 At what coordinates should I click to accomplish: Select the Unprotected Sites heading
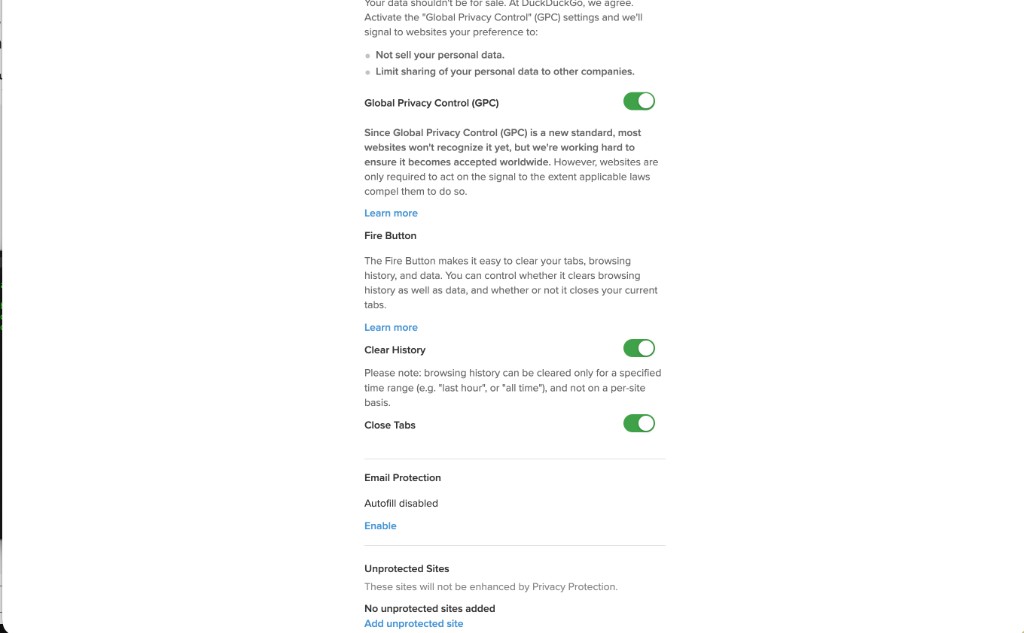point(406,569)
